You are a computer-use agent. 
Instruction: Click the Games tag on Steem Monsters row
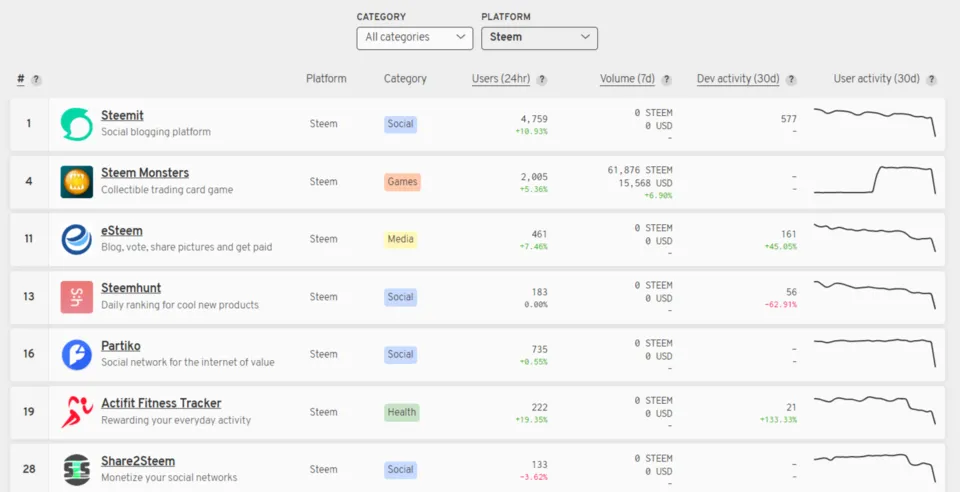pos(402,182)
